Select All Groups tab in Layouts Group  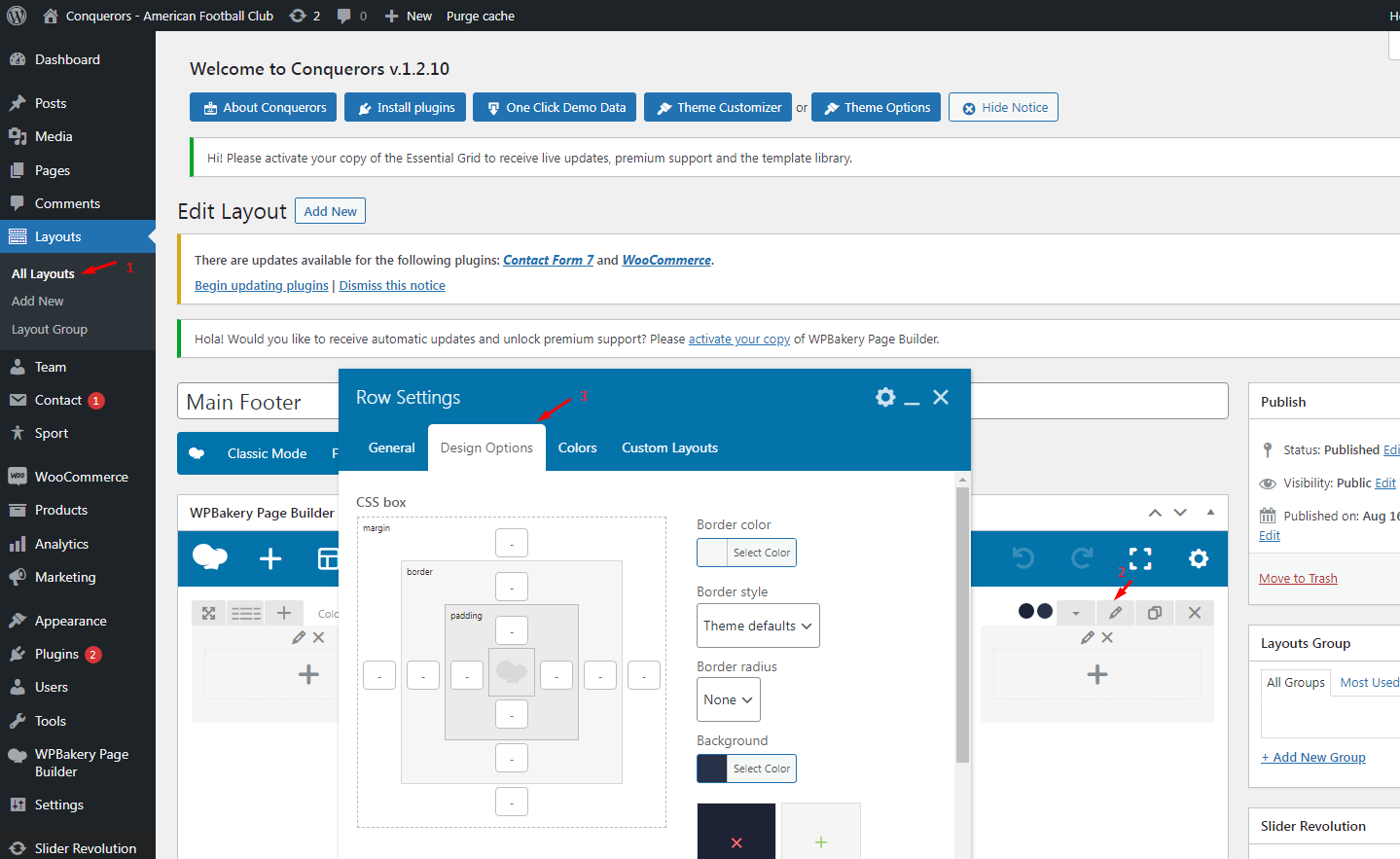(1296, 683)
